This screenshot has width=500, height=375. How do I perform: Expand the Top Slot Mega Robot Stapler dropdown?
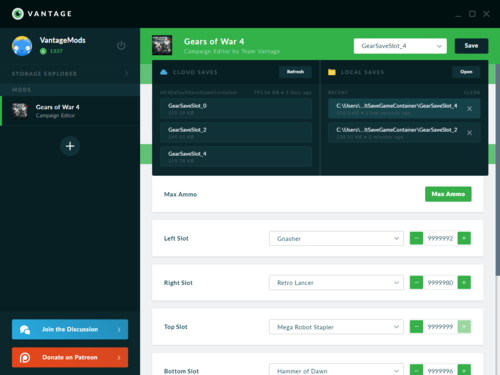(336, 327)
